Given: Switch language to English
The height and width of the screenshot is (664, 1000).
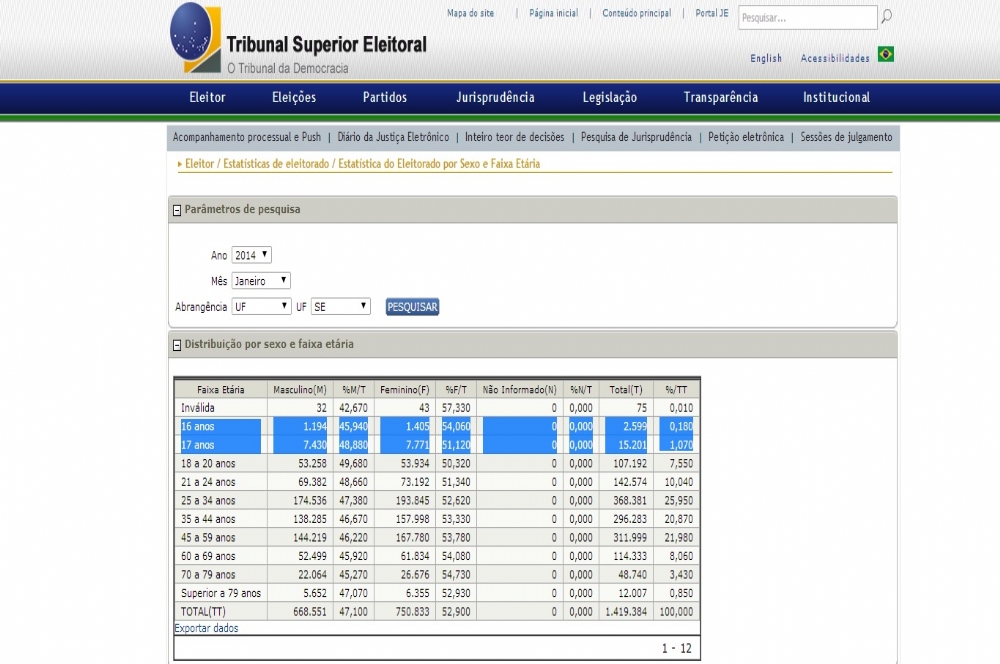Looking at the screenshot, I should 766,58.
